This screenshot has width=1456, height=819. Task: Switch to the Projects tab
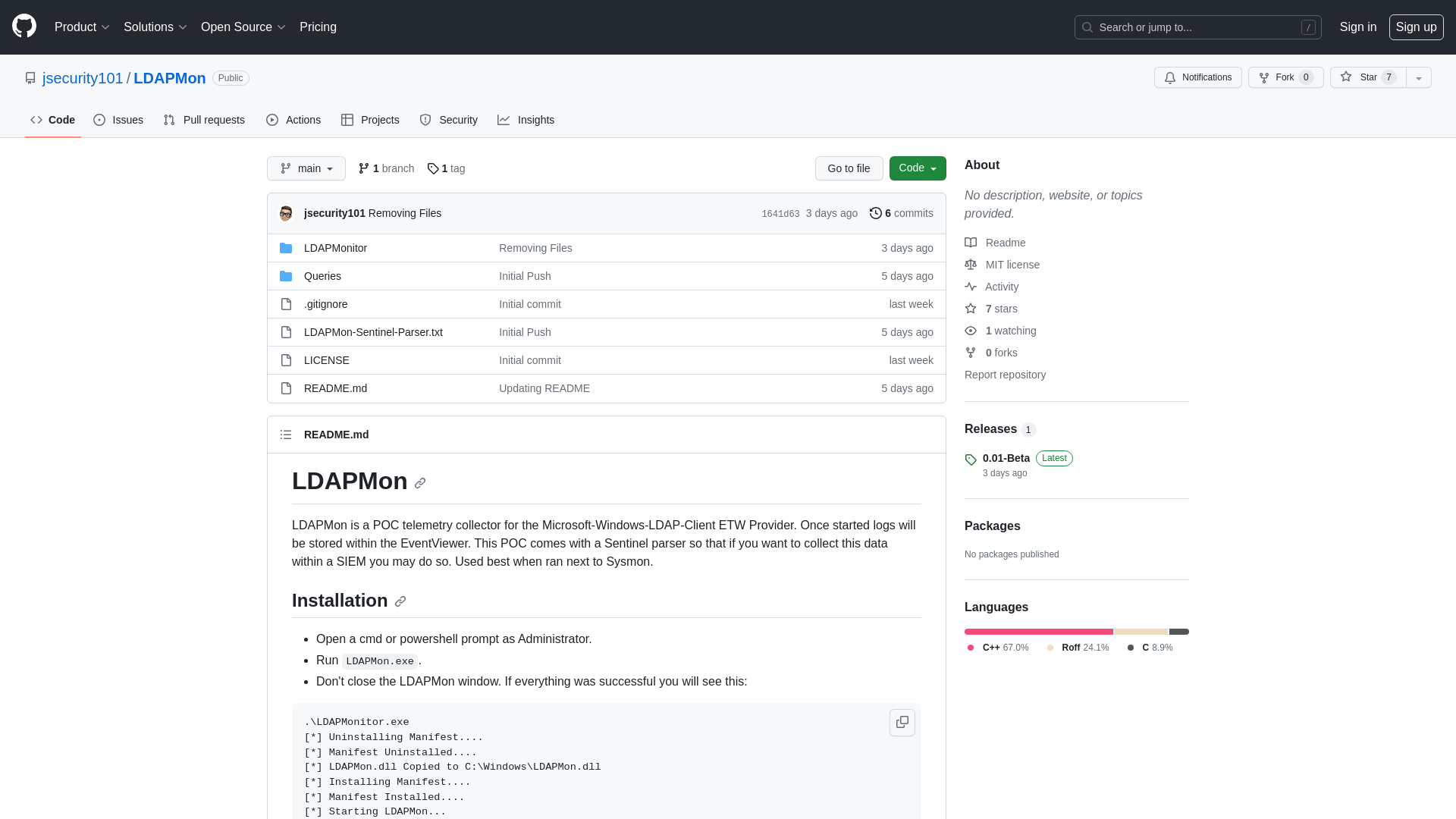coord(370,120)
